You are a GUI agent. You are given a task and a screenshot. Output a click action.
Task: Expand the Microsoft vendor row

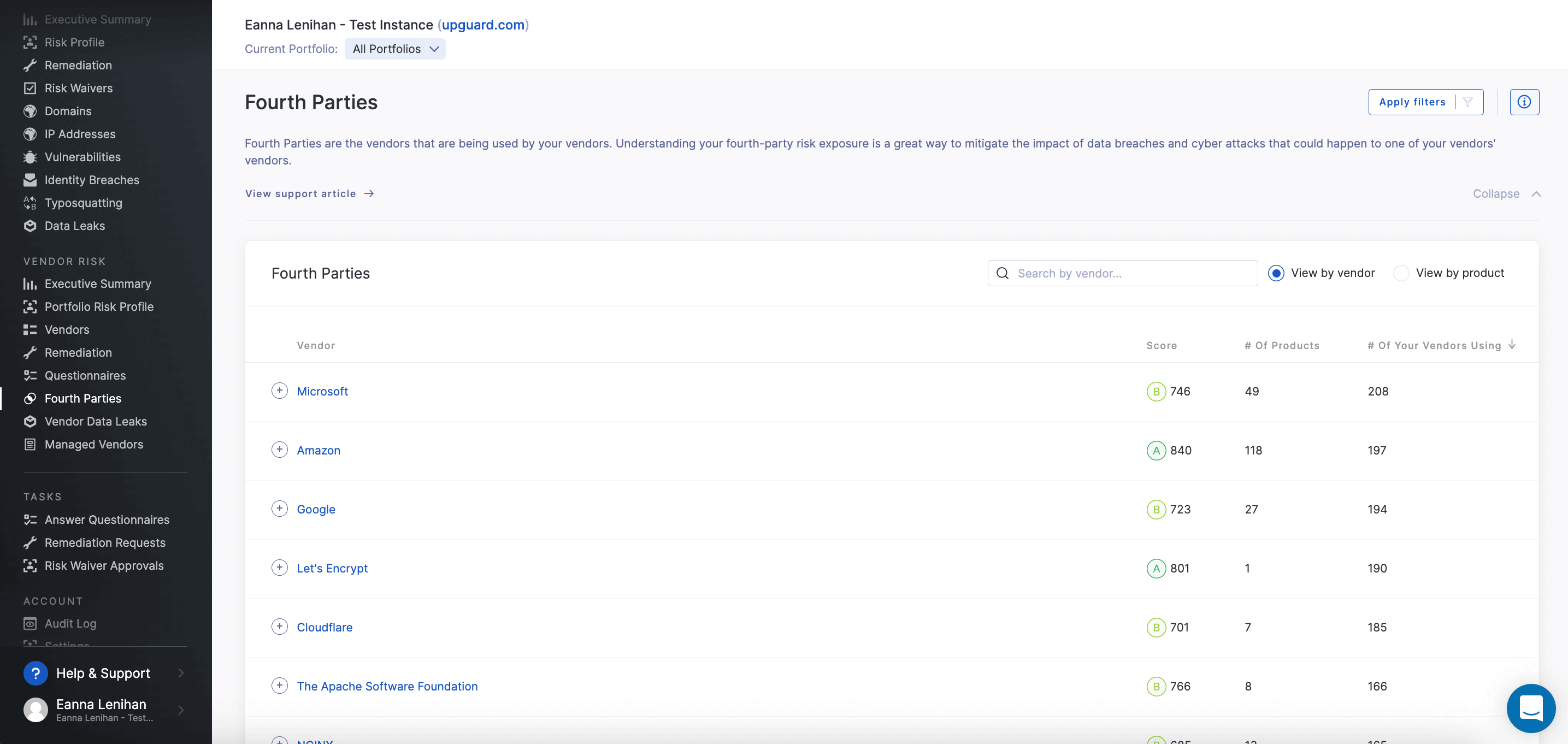pos(279,391)
